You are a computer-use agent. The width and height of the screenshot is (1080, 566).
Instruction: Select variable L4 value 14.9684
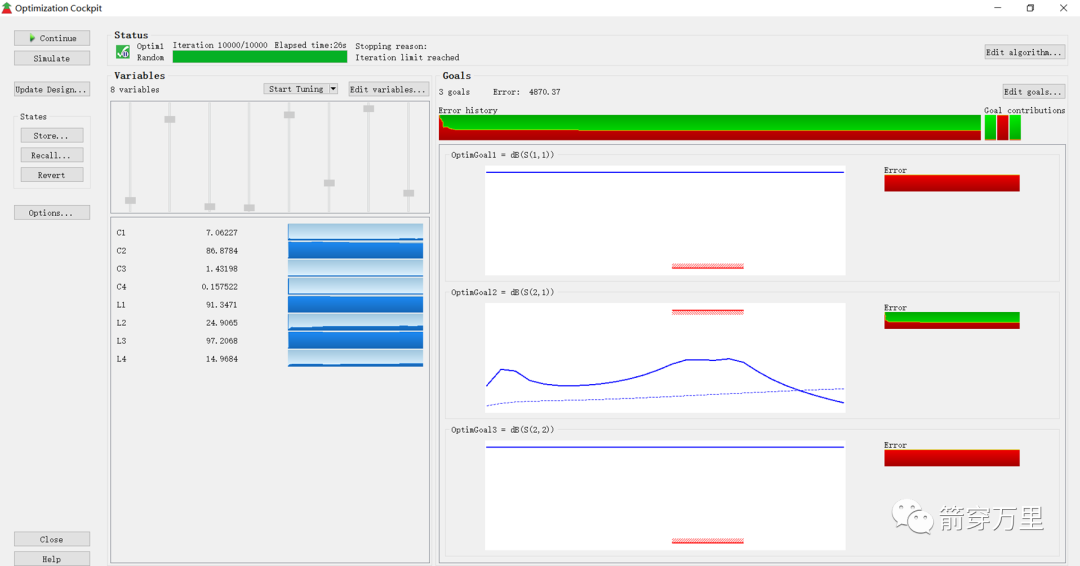[221, 359]
